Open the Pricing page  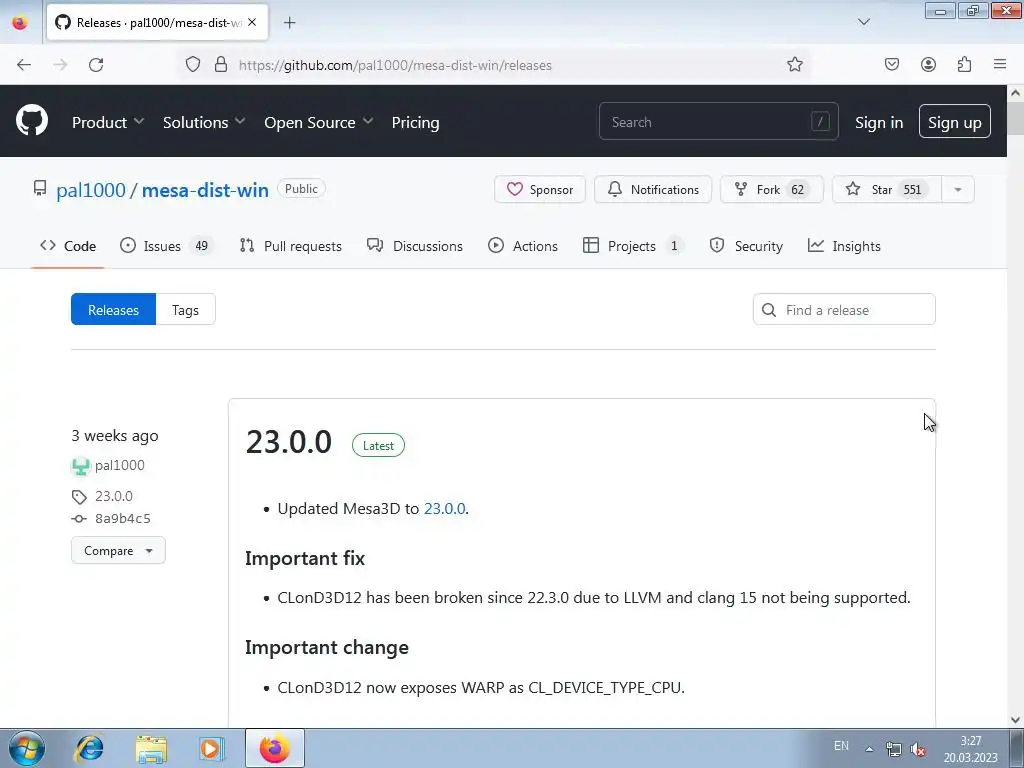(415, 122)
